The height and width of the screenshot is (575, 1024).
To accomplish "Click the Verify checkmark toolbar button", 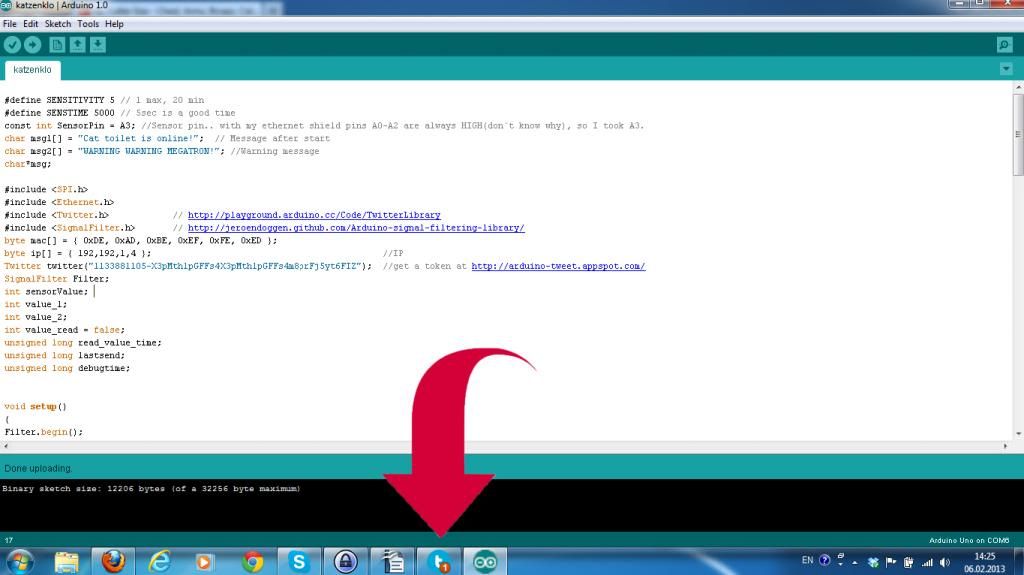I will 12,44.
